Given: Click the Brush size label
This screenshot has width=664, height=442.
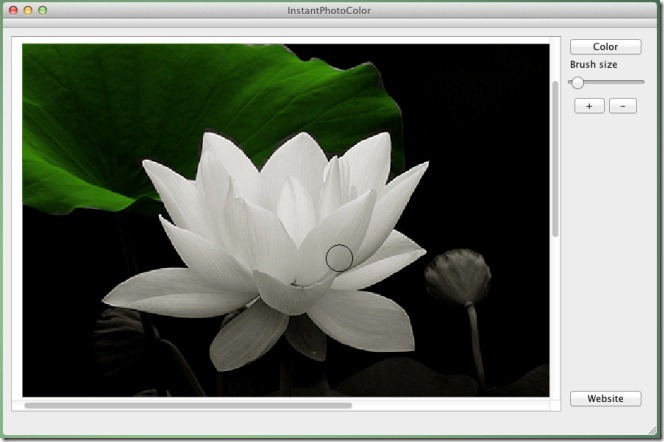Looking at the screenshot, I should tap(593, 65).
